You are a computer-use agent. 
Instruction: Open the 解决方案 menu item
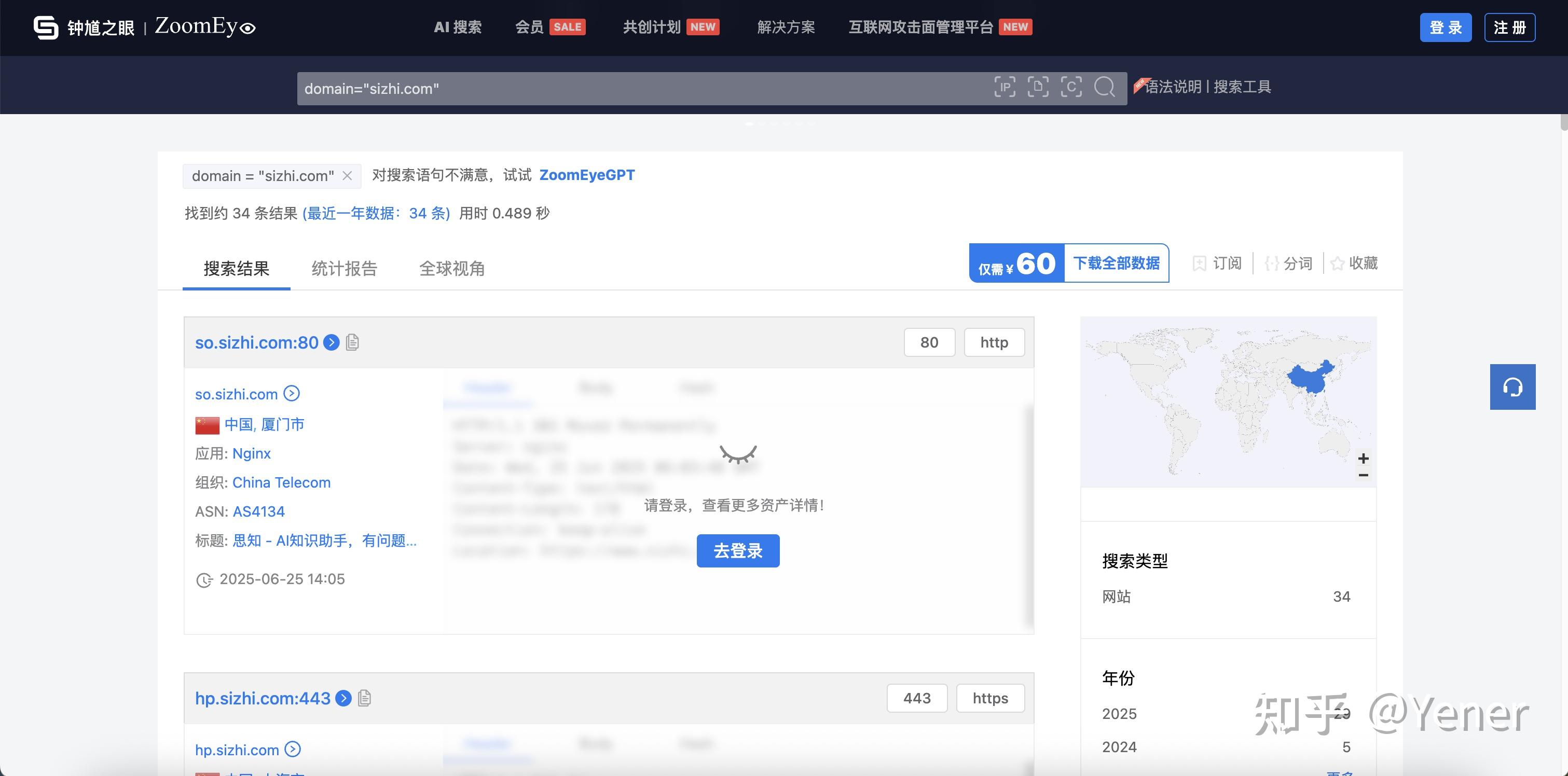[786, 27]
